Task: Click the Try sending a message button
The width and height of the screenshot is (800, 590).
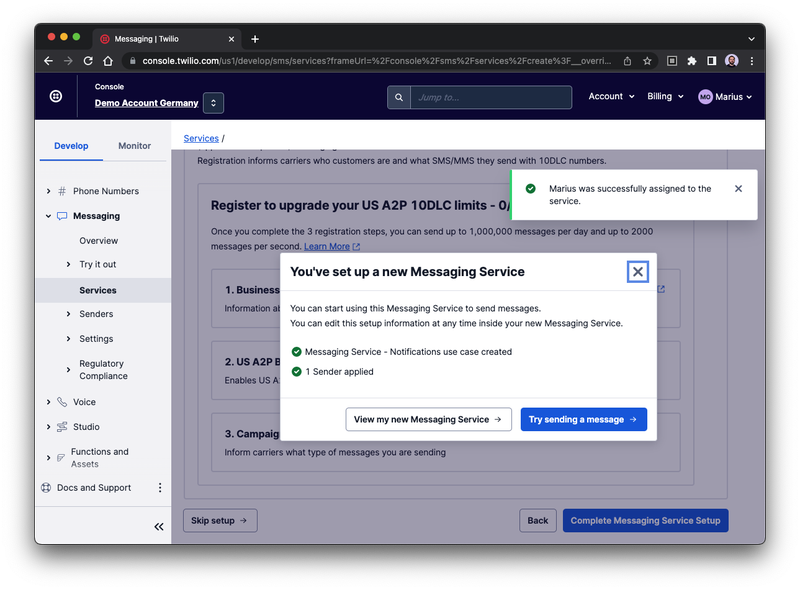Action: [x=583, y=419]
